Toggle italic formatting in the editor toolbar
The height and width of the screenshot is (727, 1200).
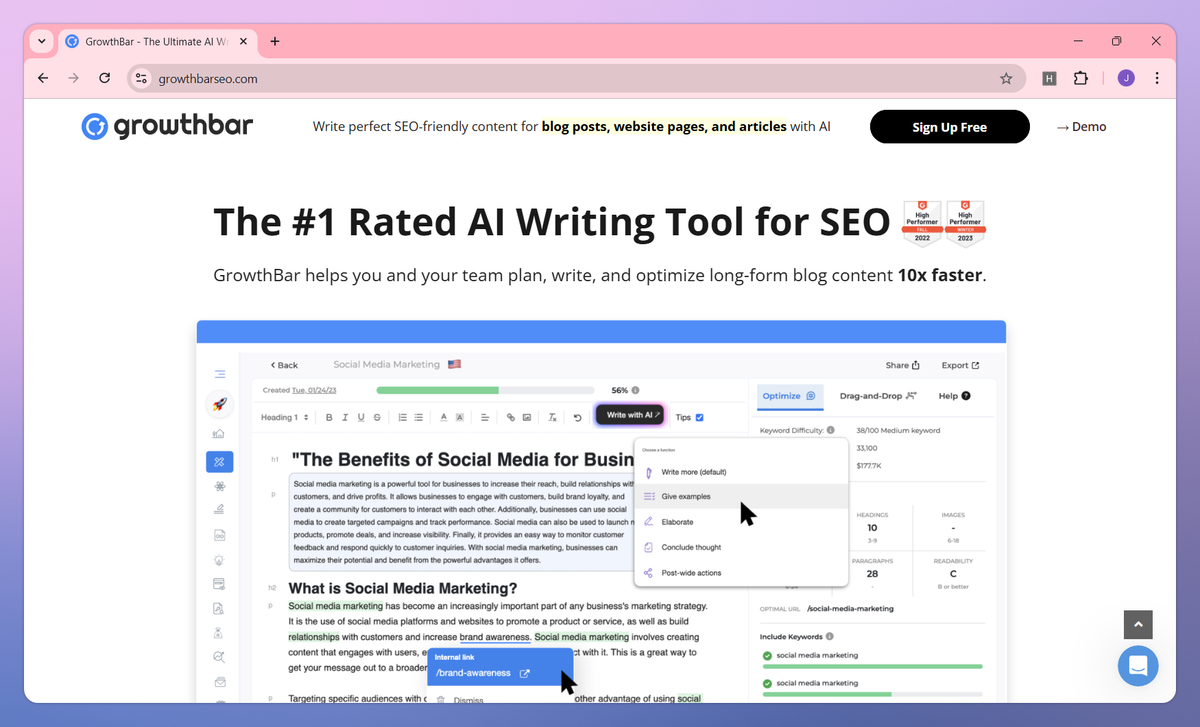point(345,417)
